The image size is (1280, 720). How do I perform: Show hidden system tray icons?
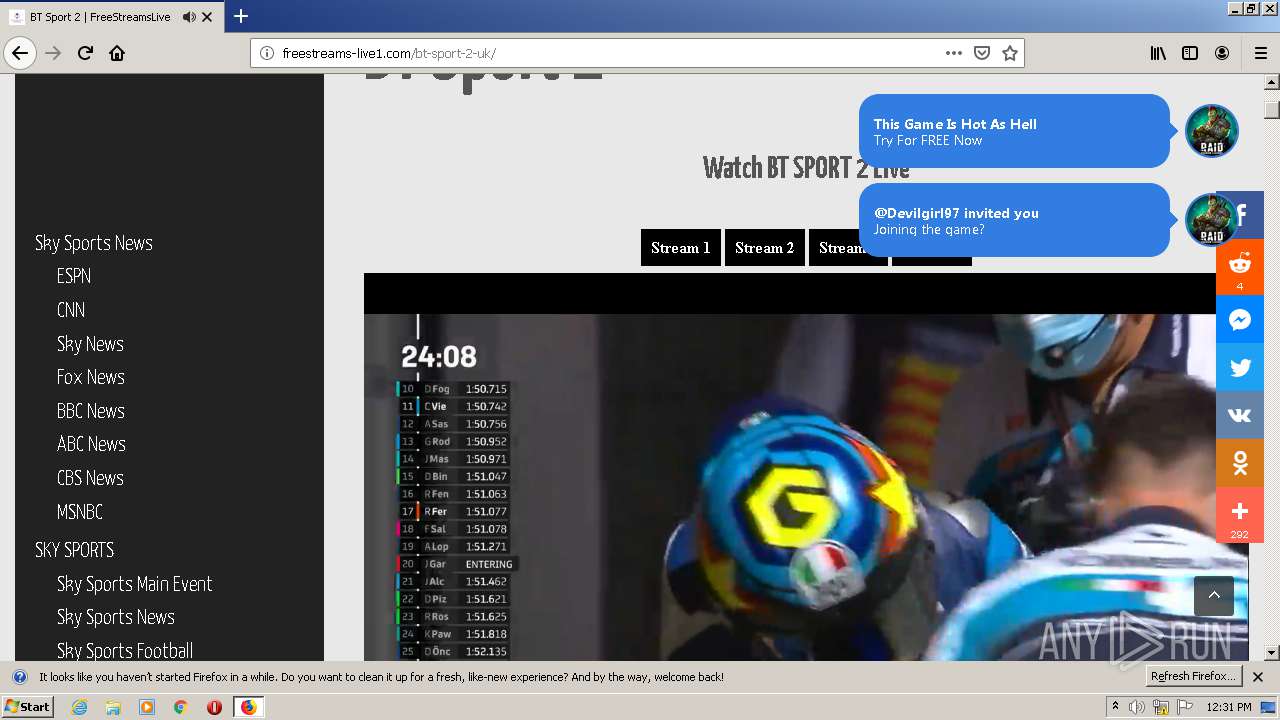[1116, 707]
